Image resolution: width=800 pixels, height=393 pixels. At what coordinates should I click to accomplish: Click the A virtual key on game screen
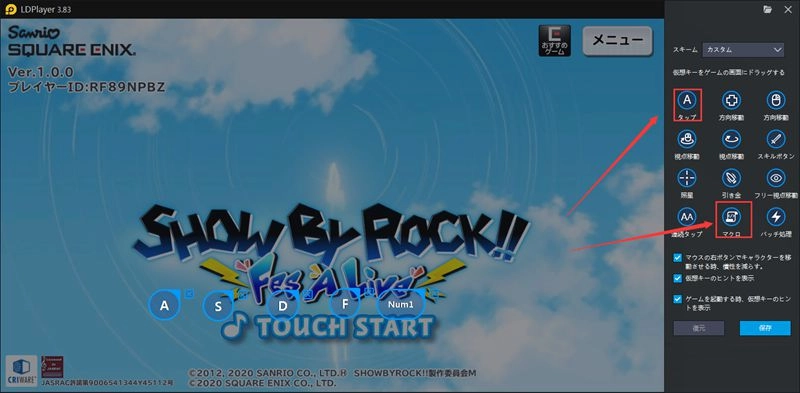coord(164,305)
